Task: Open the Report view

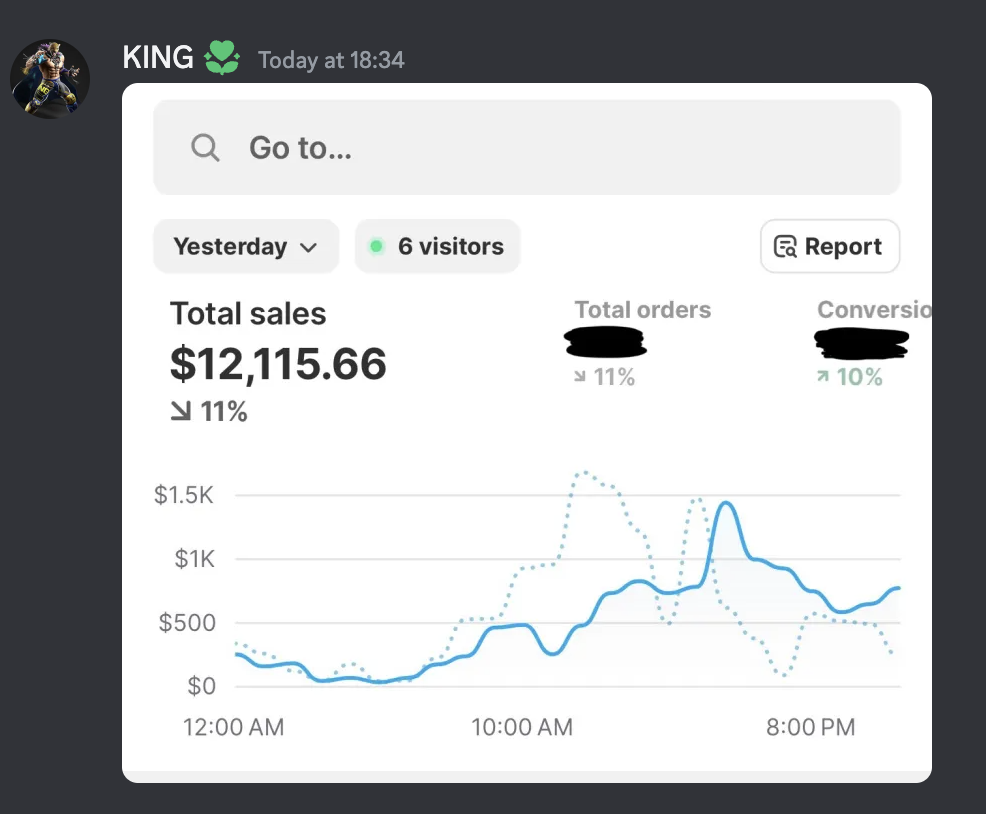Action: 829,246
